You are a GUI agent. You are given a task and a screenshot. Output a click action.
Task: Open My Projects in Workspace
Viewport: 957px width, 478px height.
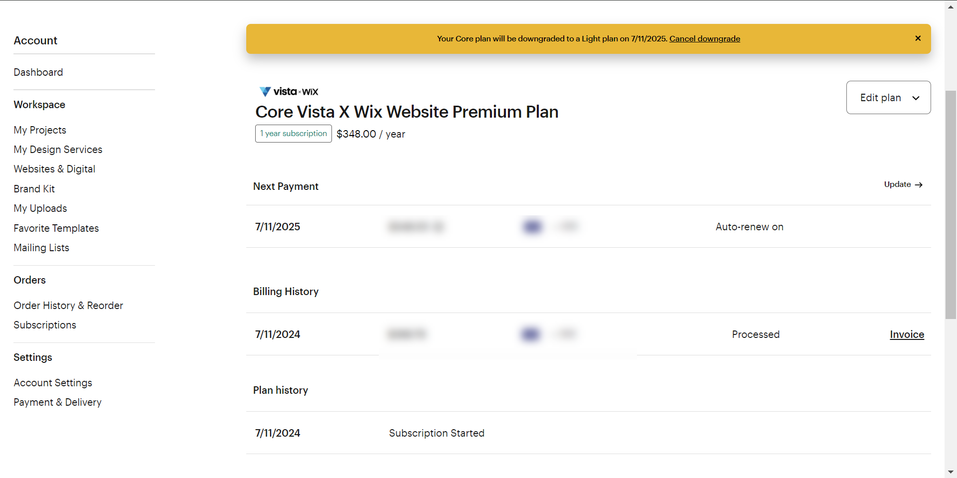pos(40,130)
